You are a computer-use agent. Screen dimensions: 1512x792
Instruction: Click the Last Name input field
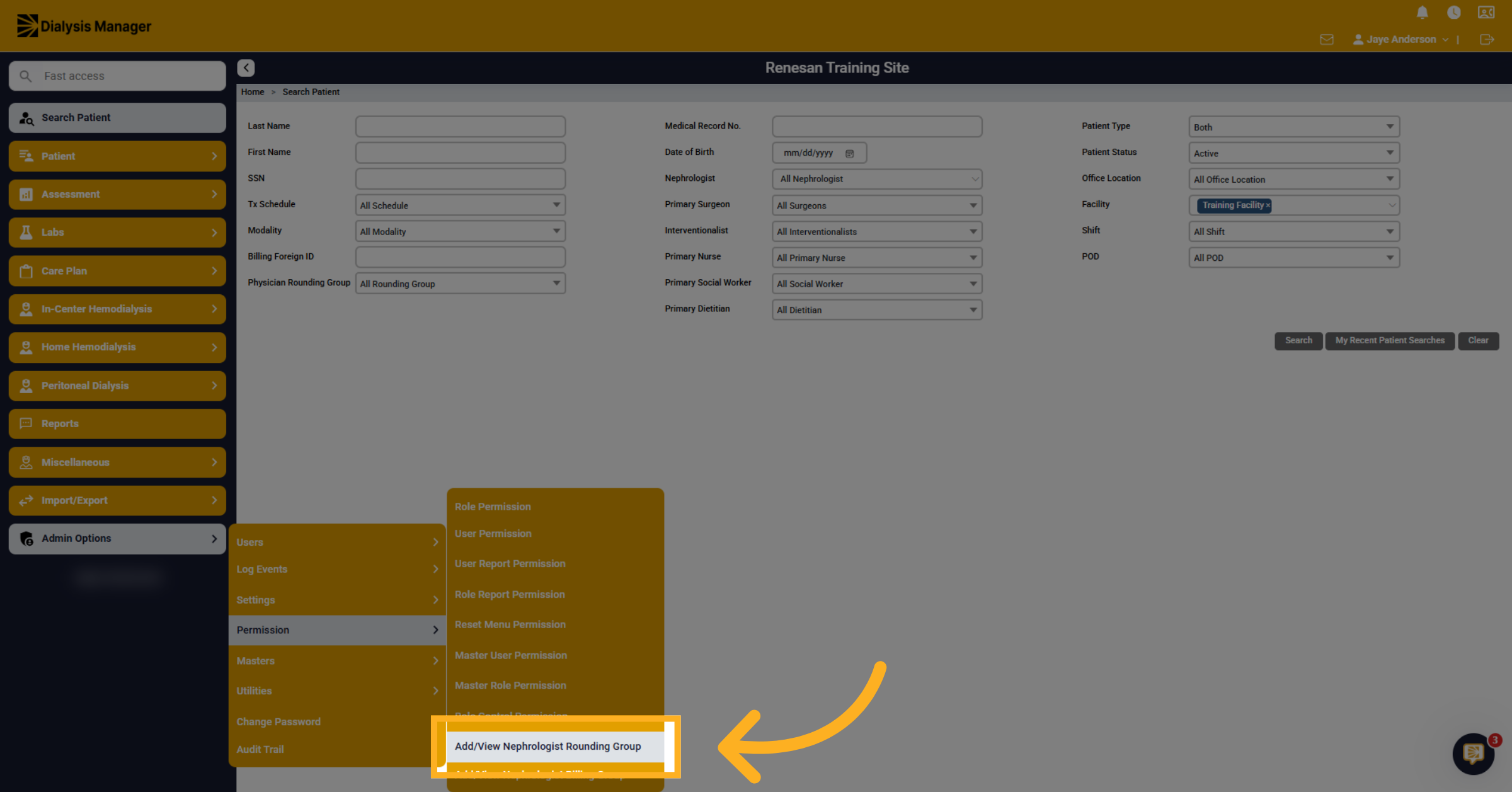[x=460, y=127]
